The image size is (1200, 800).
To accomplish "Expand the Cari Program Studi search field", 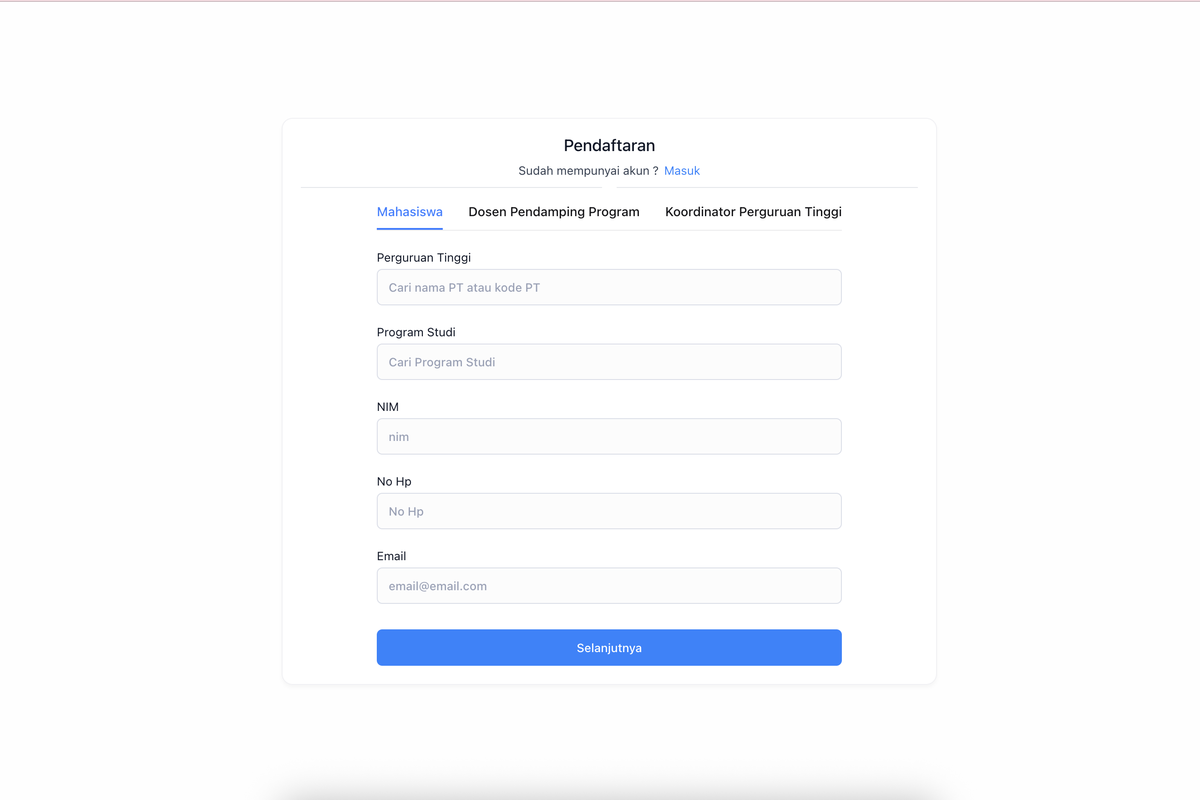I will 609,362.
